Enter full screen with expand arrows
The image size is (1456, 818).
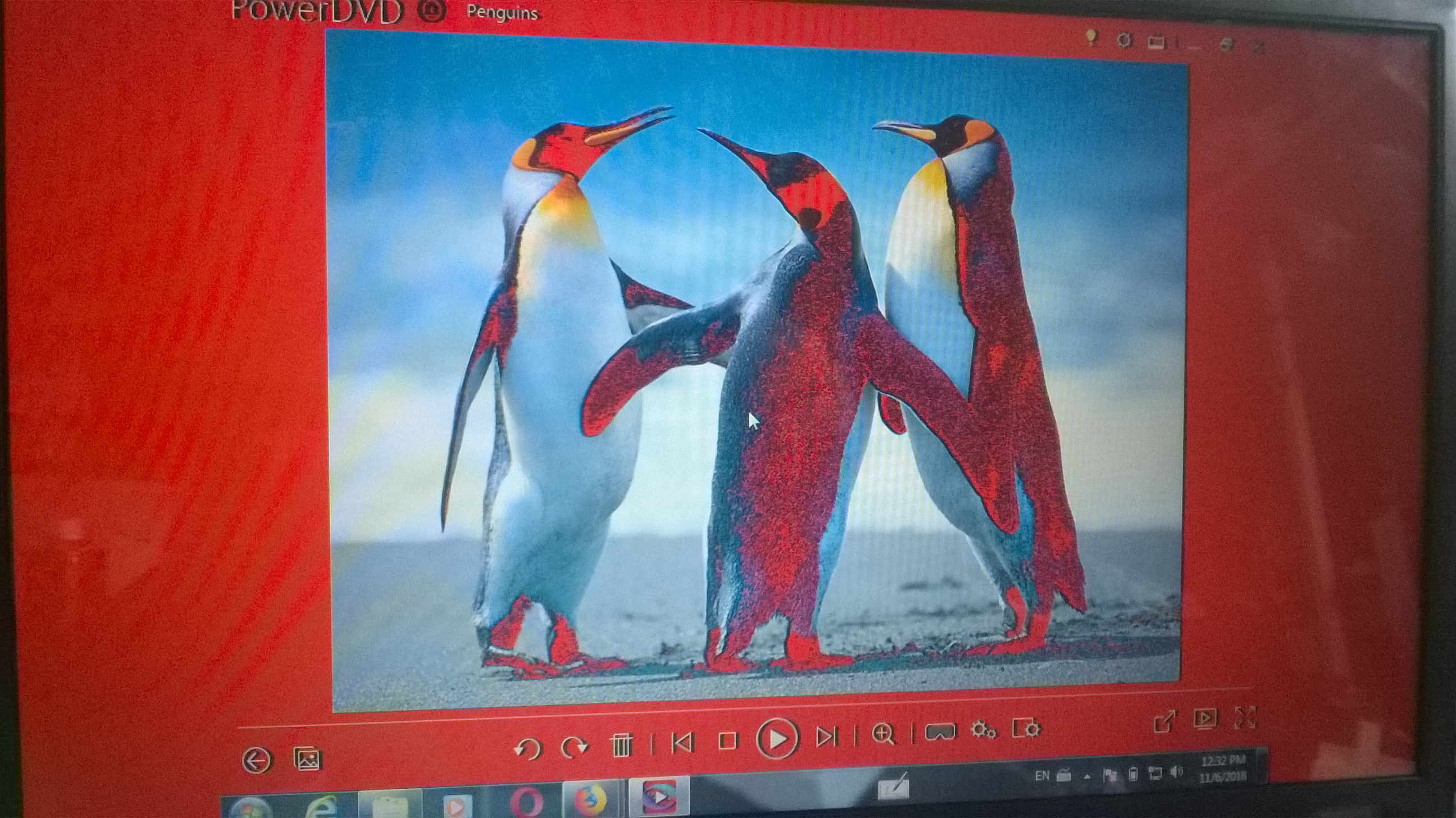[1245, 717]
